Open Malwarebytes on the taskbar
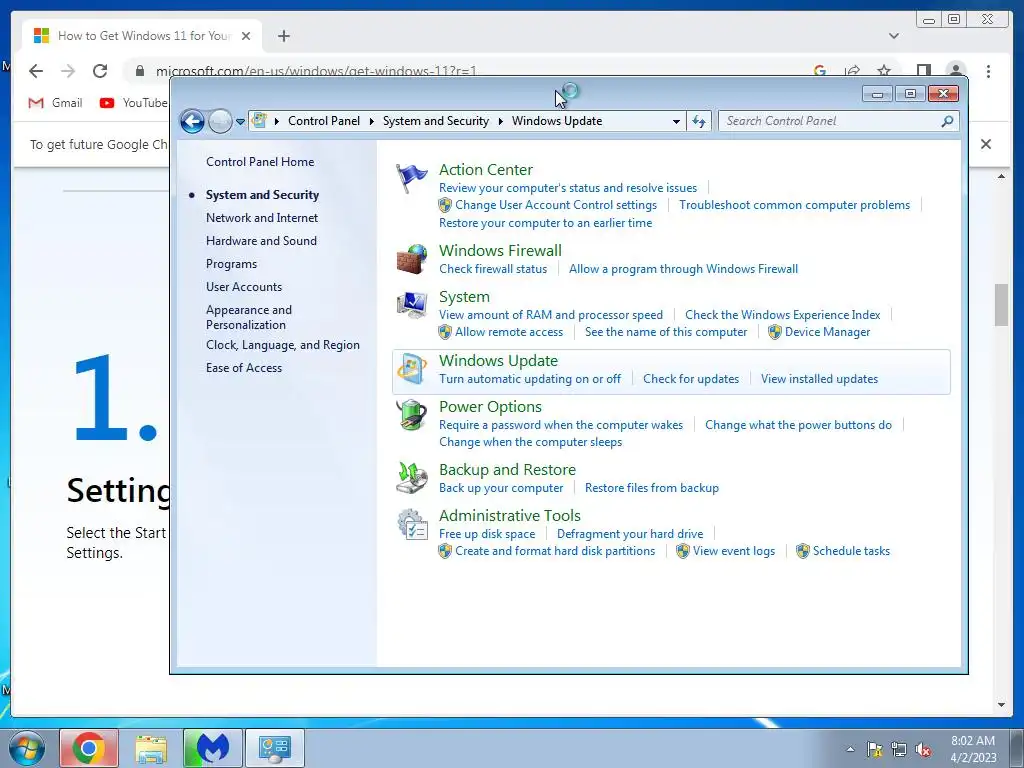This screenshot has width=1024, height=768. 213,748
